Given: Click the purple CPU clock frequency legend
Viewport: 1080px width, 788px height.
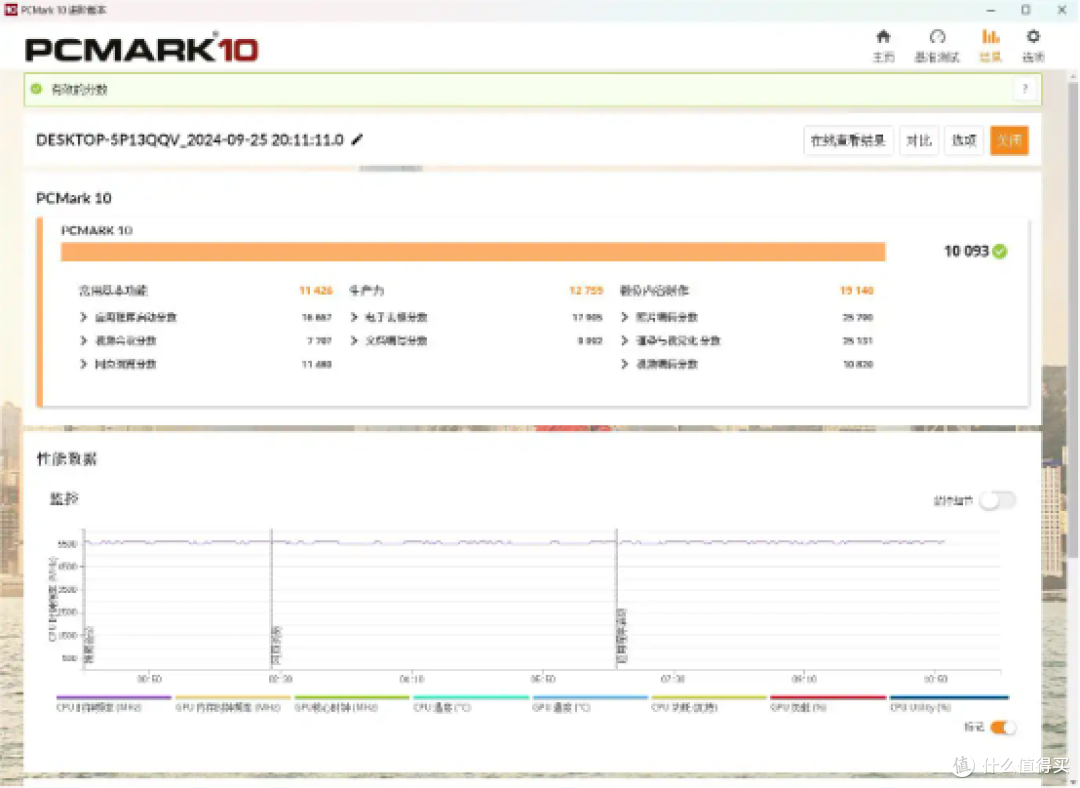Looking at the screenshot, I should (114, 703).
